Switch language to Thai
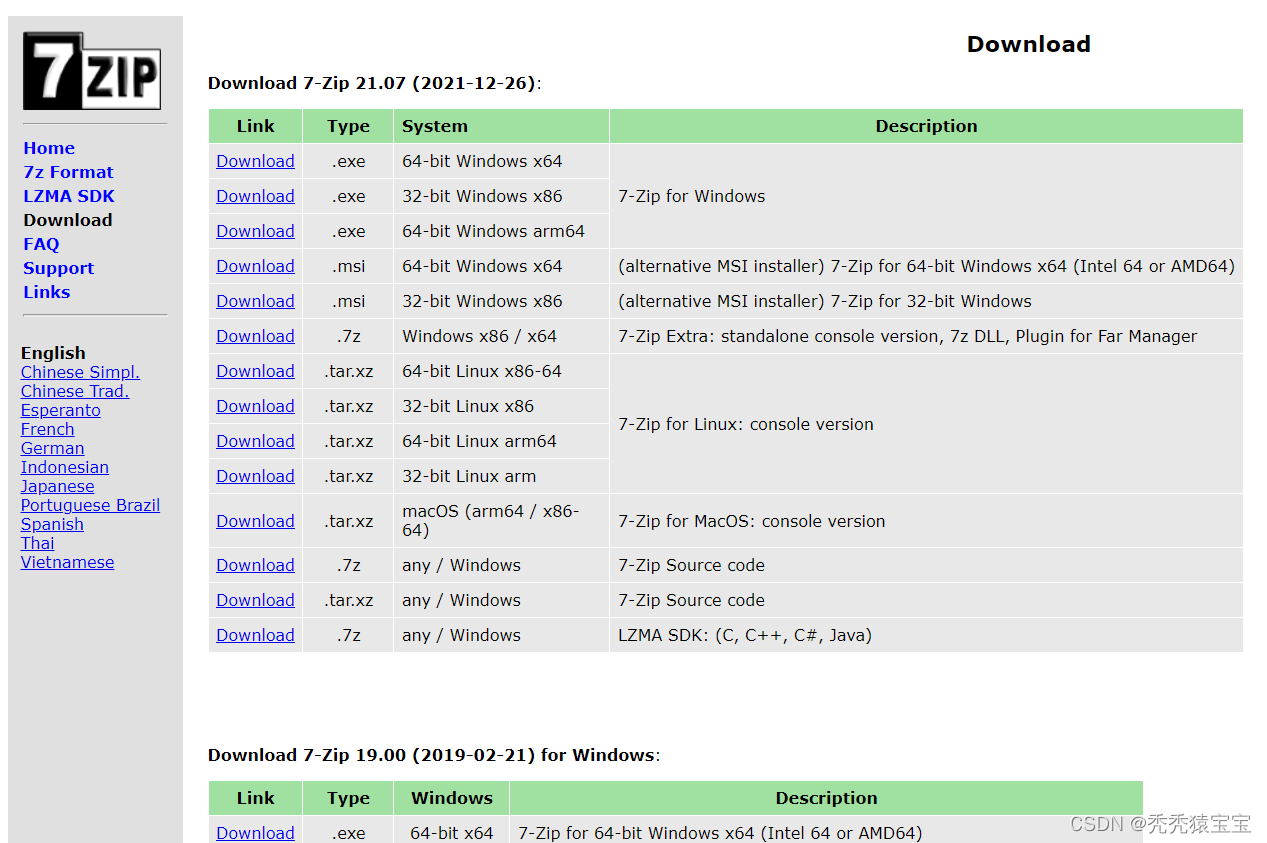This screenshot has width=1267, height=843. click(38, 543)
